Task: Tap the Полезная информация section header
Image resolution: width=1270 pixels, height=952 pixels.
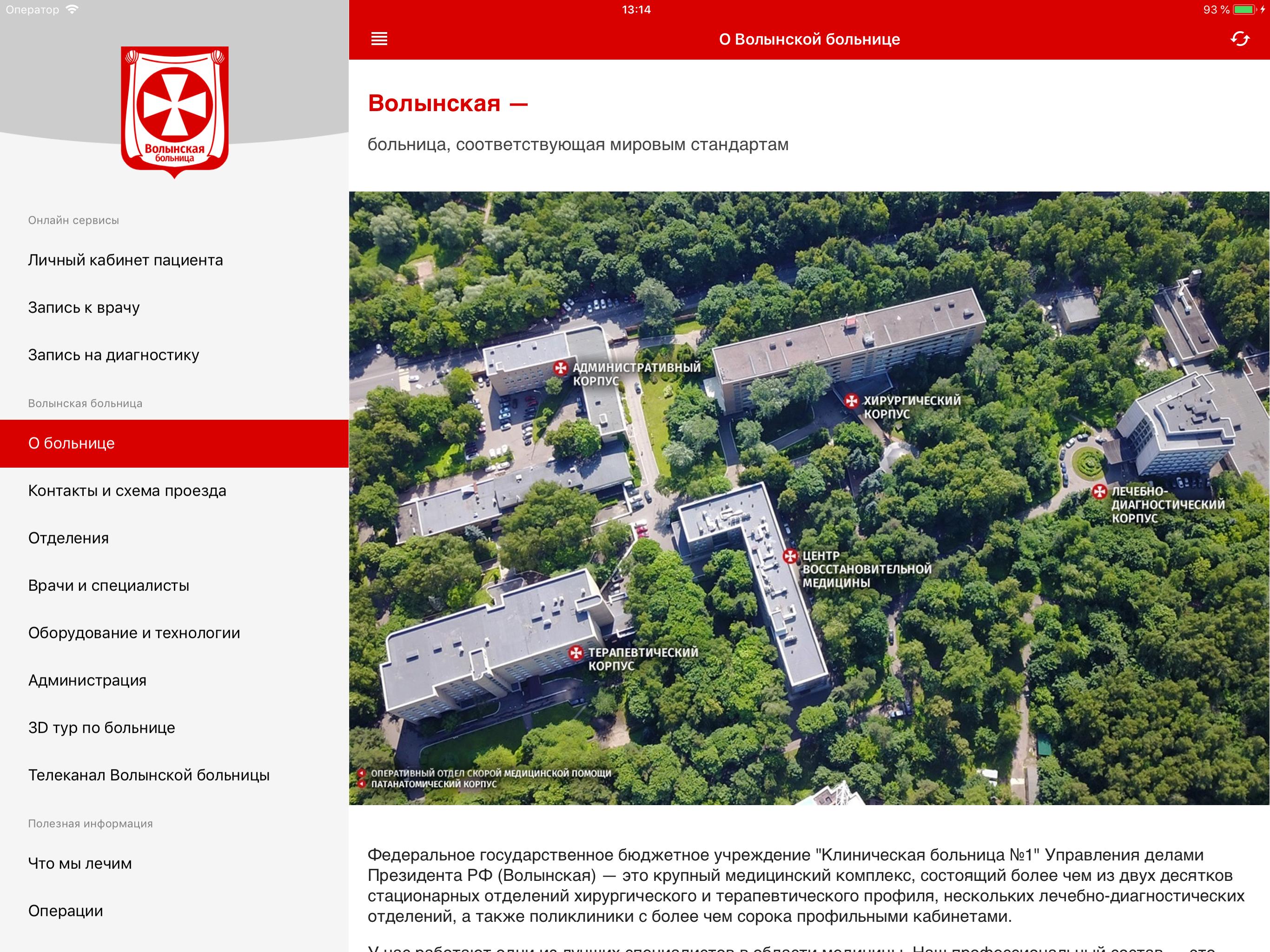Action: tap(90, 824)
